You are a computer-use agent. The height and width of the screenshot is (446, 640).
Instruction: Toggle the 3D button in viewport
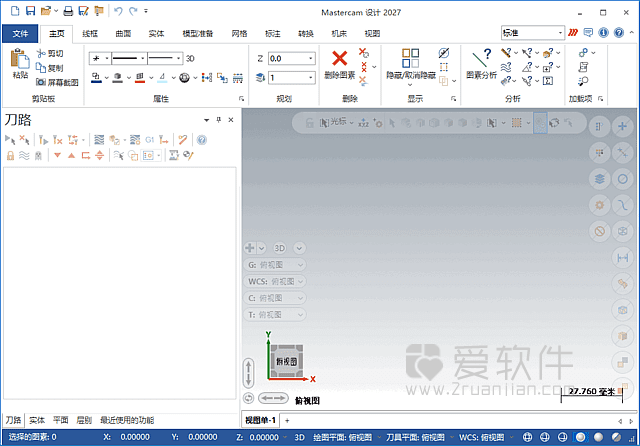pos(280,248)
